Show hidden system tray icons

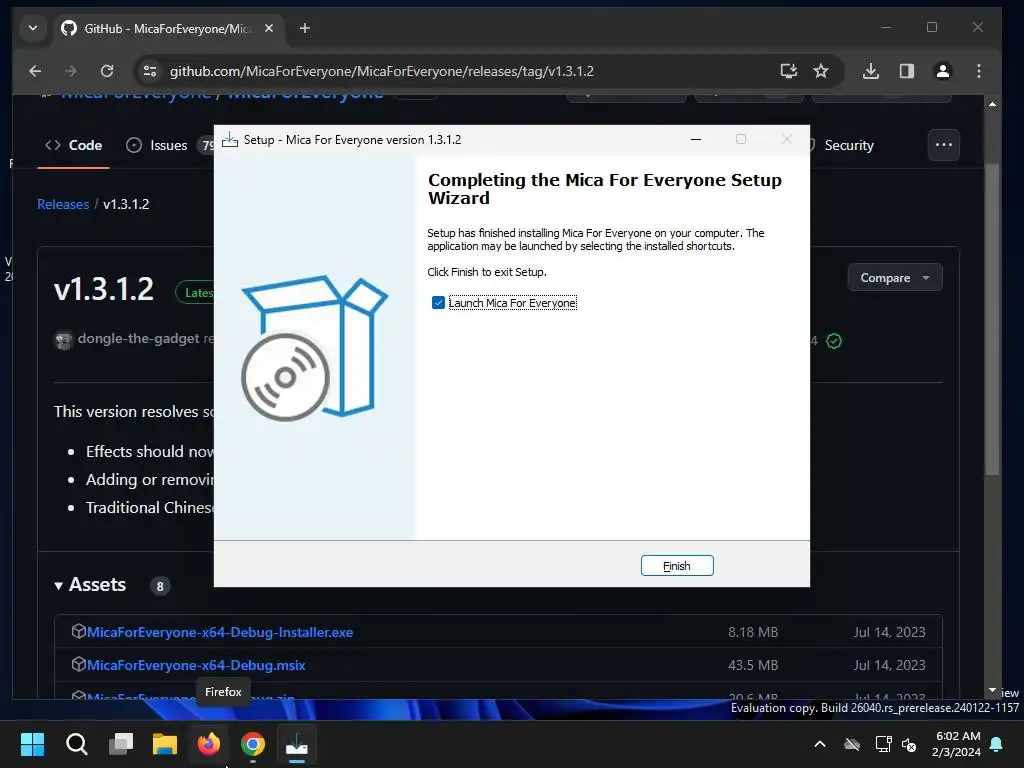[x=820, y=744]
